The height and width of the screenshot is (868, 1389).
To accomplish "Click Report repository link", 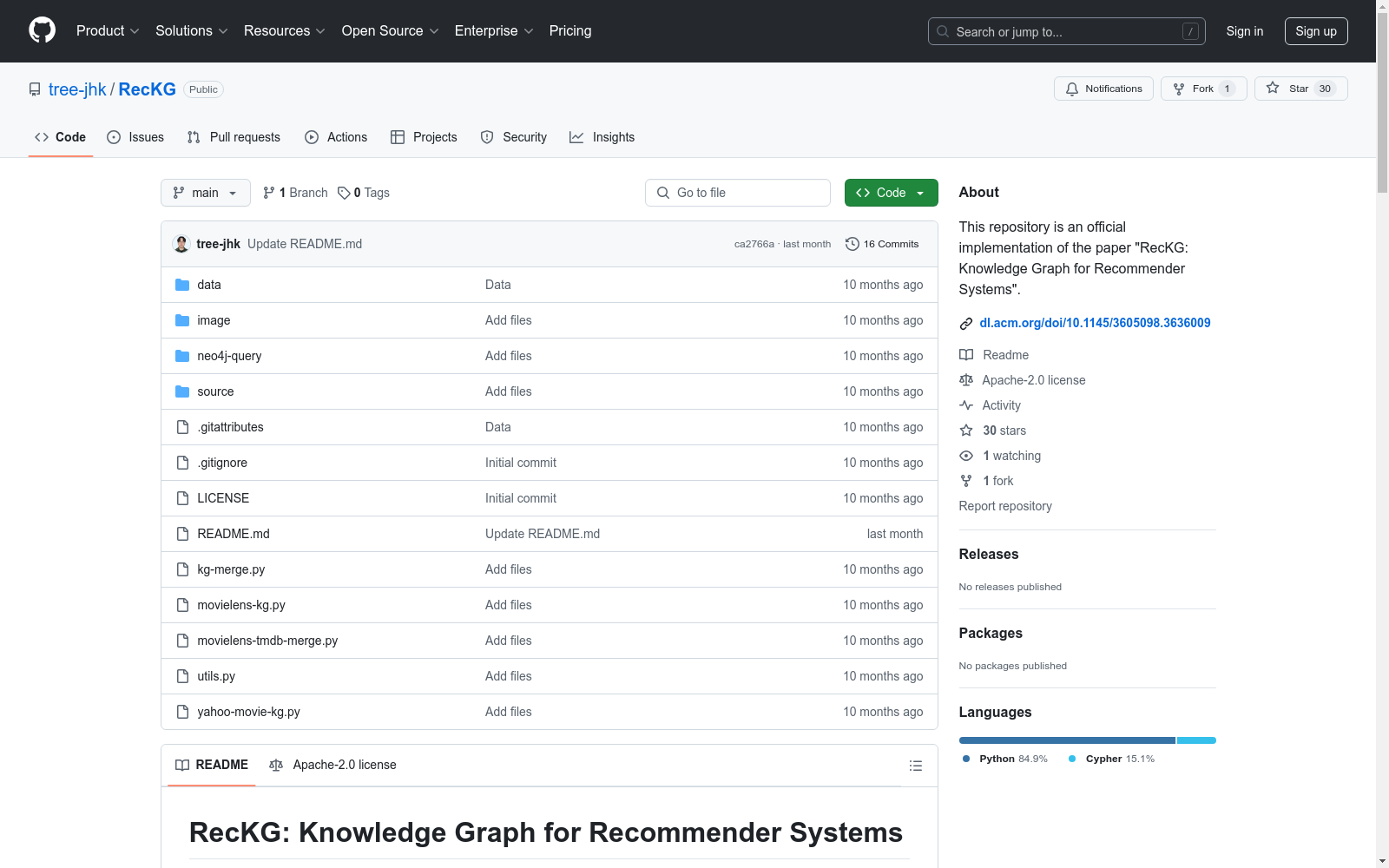I will click(x=1005, y=506).
